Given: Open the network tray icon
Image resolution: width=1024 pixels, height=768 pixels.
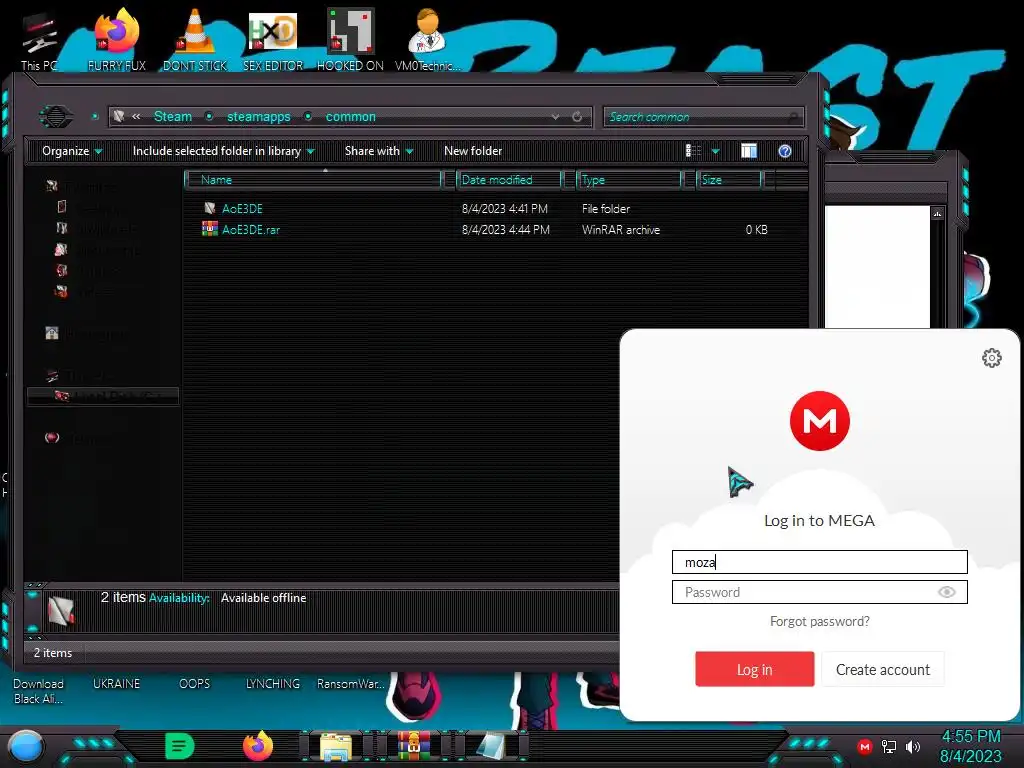Looking at the screenshot, I should click(x=889, y=746).
